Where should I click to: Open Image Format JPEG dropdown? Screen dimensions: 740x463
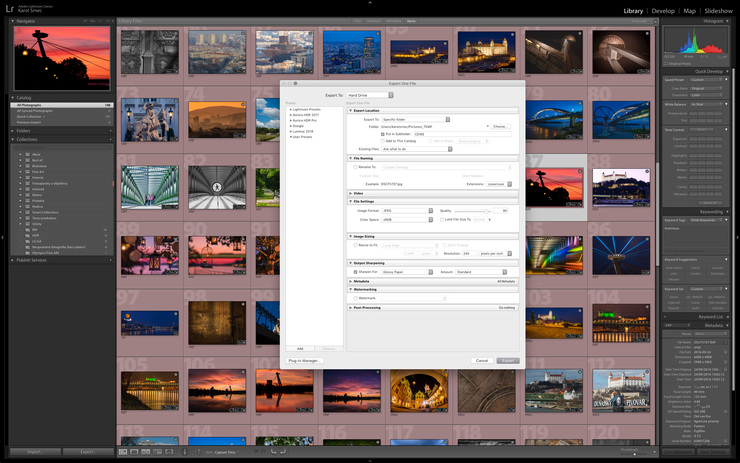(407, 210)
